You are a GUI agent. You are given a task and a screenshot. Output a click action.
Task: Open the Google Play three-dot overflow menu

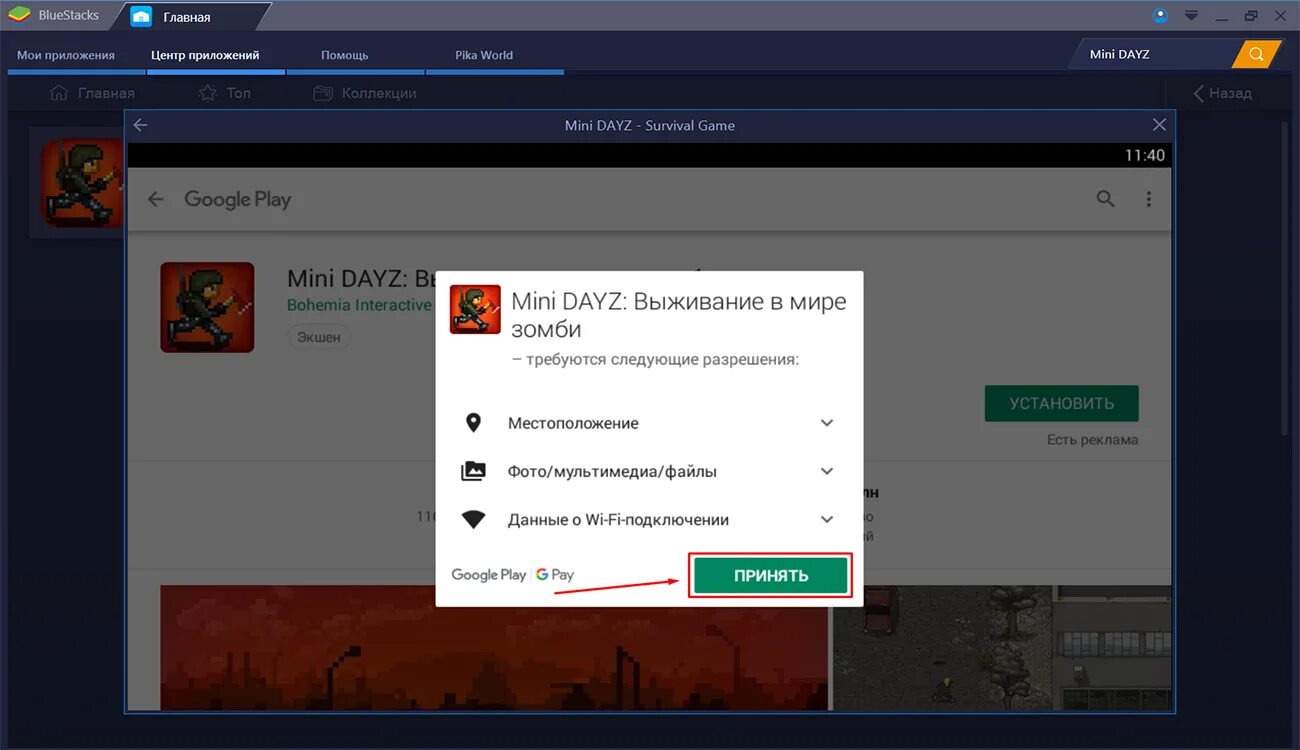point(1149,199)
